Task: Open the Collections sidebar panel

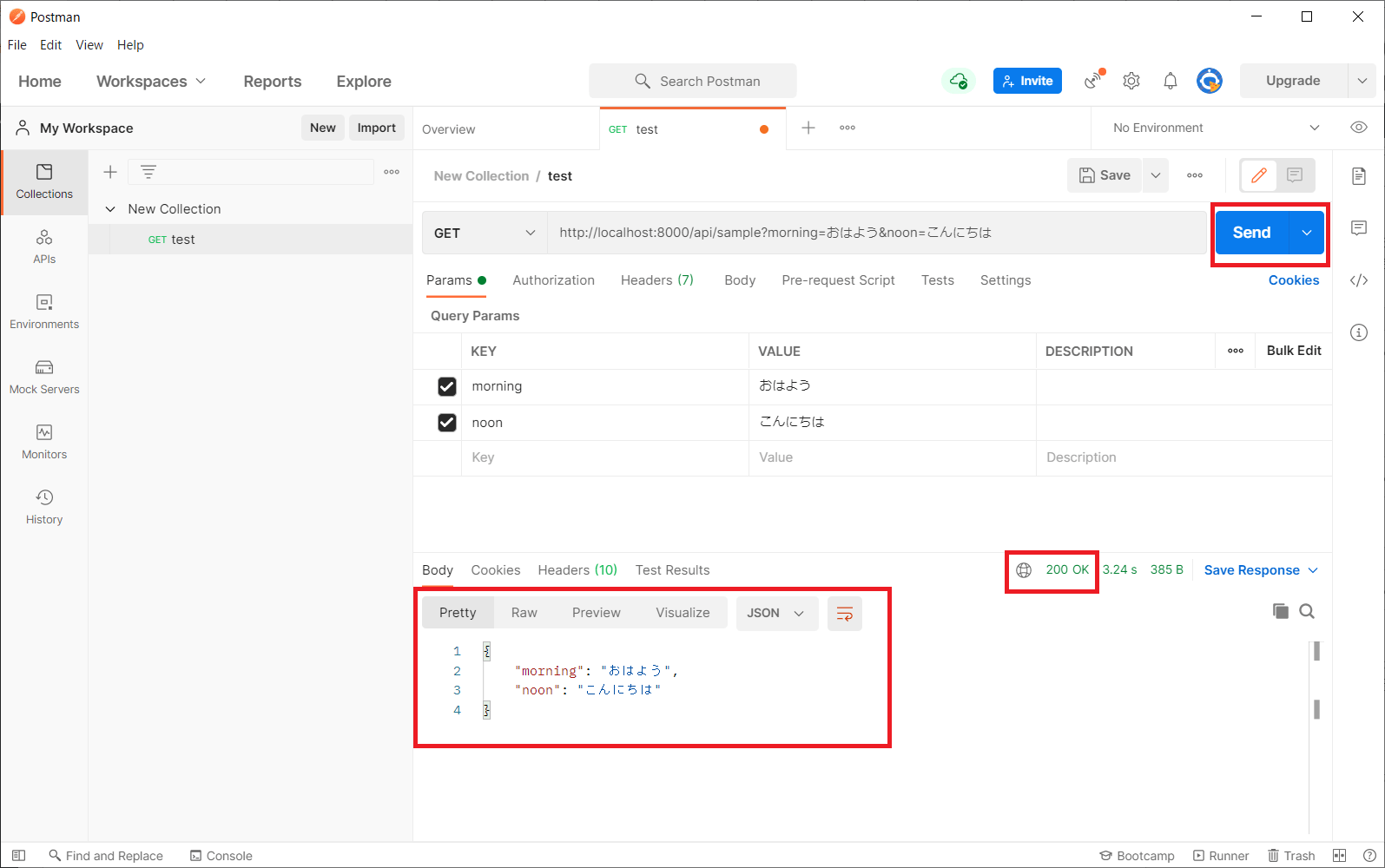Action: [x=44, y=182]
